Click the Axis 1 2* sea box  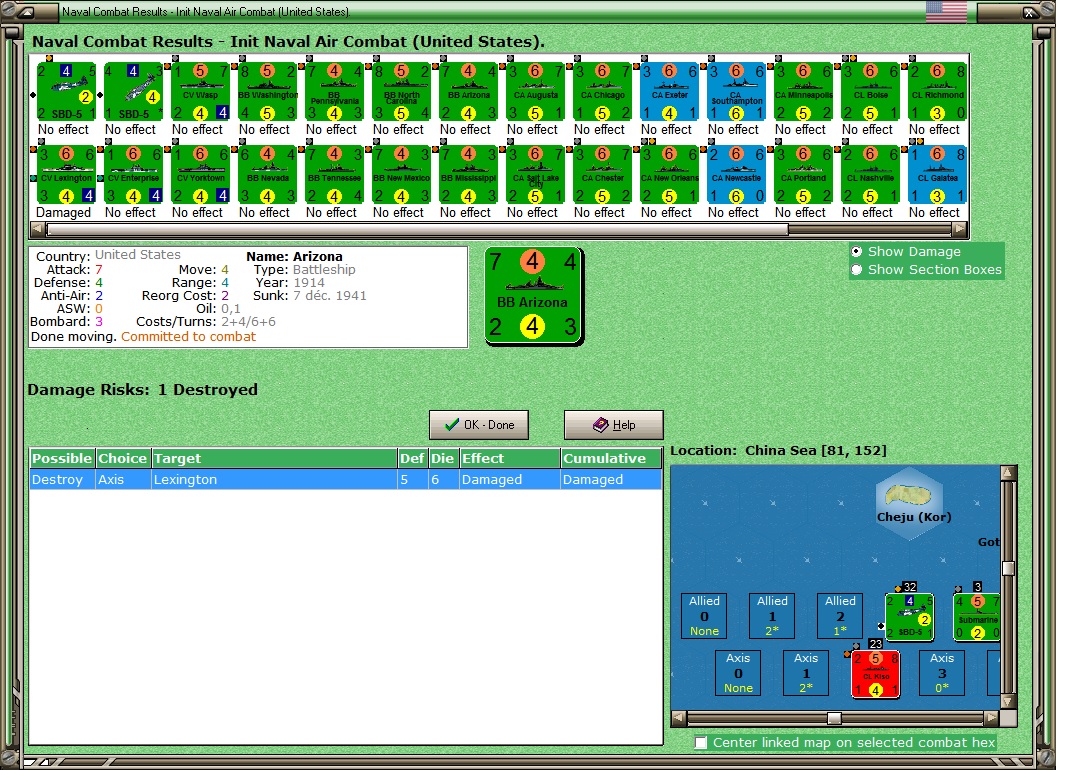point(806,673)
